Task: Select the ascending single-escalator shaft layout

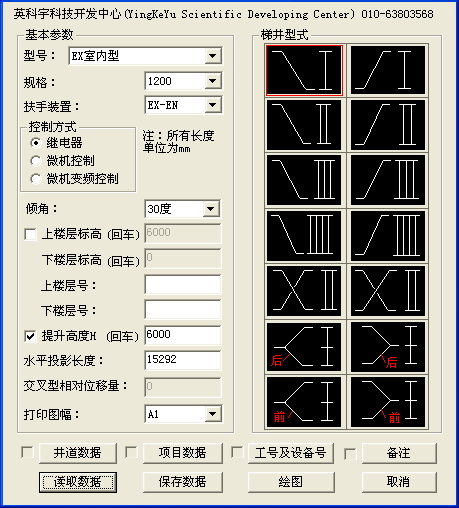Action: point(388,70)
